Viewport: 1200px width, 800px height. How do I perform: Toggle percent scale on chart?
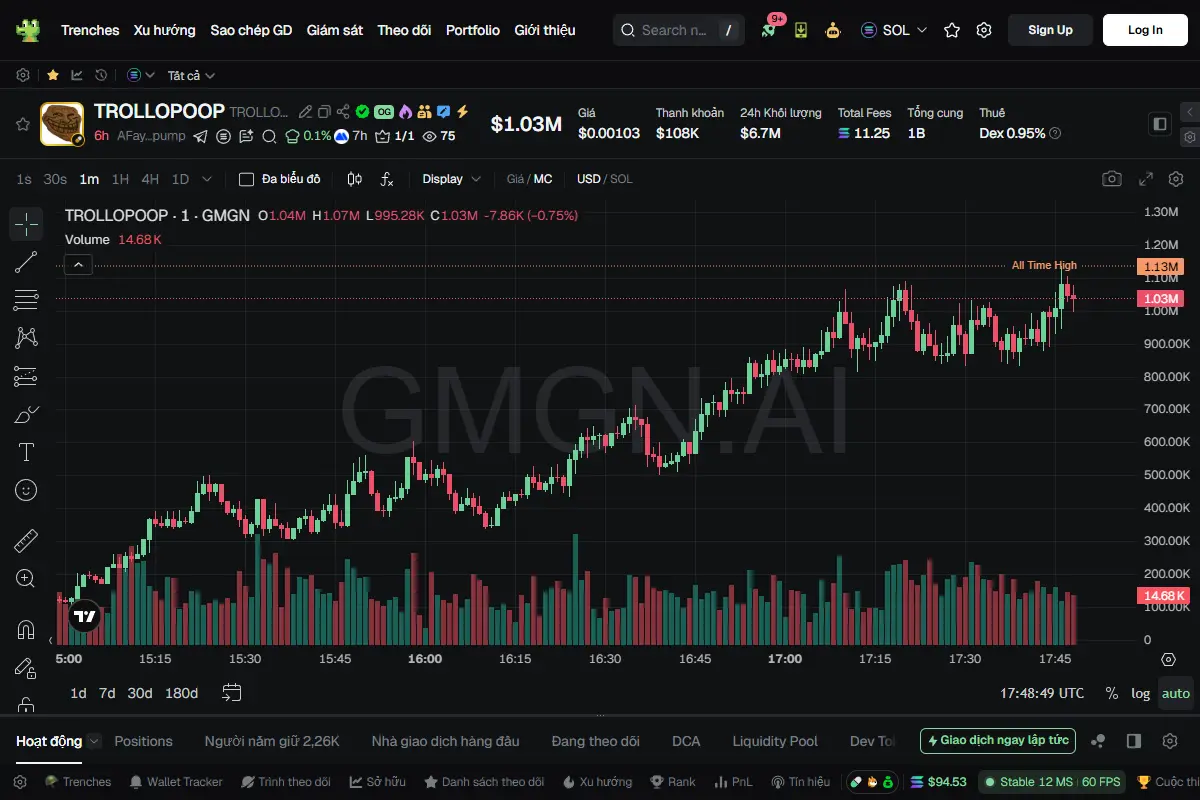click(1112, 693)
